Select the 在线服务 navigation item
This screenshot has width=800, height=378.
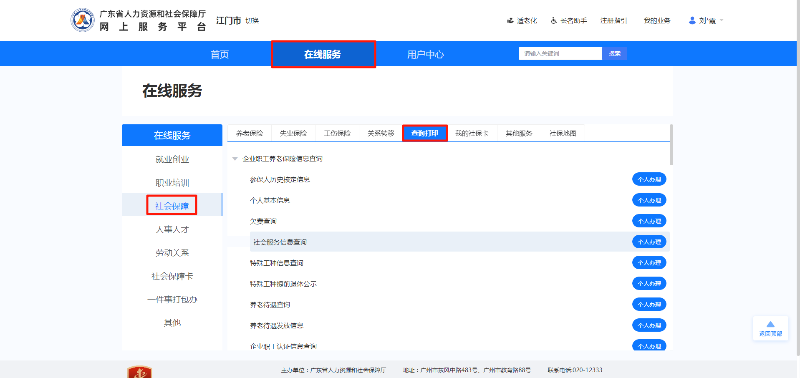(x=323, y=54)
